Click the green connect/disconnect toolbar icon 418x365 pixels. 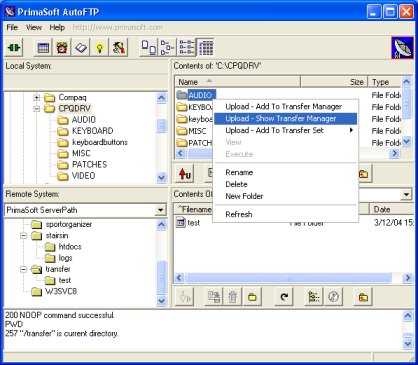tap(14, 48)
